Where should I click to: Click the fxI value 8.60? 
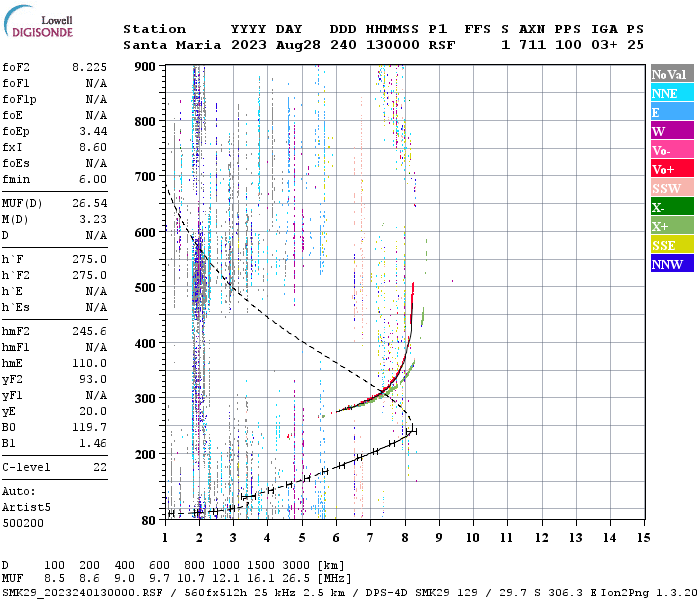pos(93,147)
